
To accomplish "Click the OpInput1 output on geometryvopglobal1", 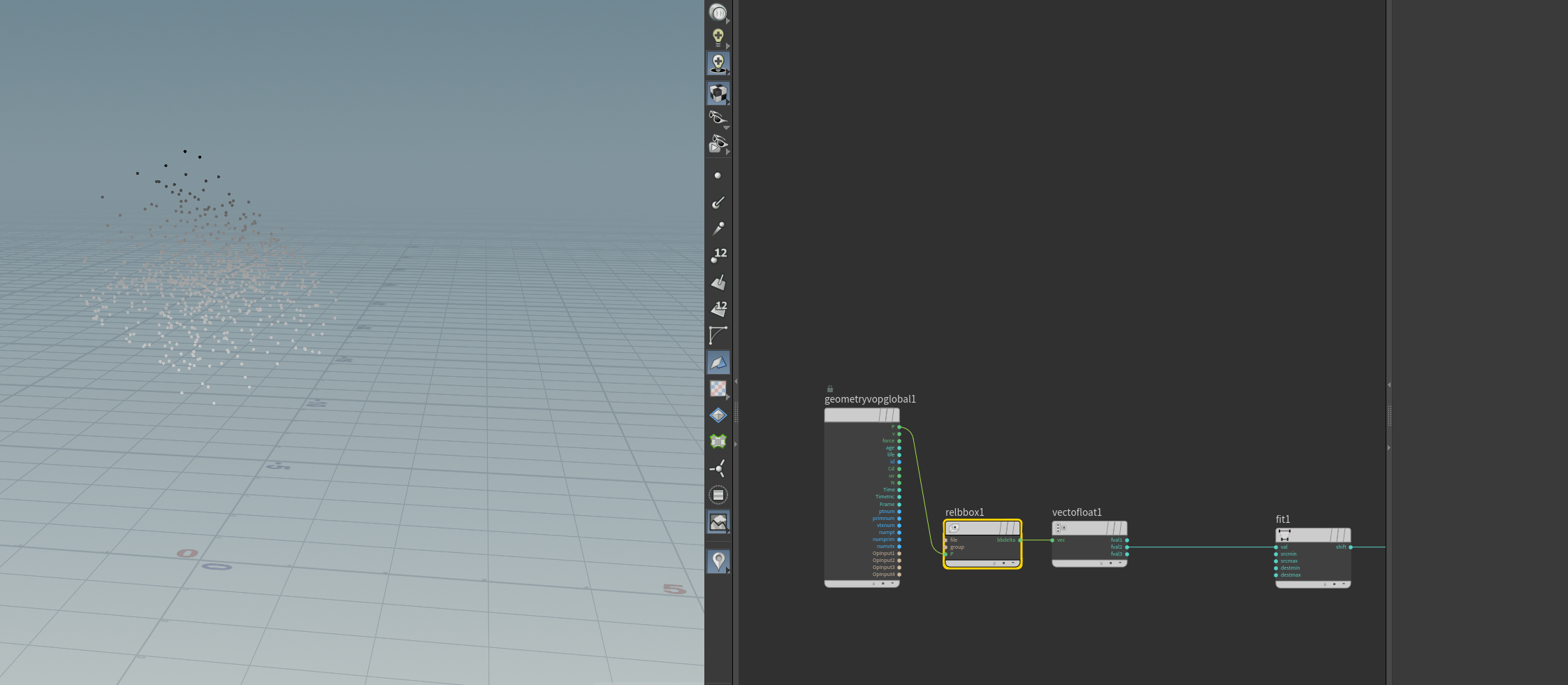I will point(899,554).
